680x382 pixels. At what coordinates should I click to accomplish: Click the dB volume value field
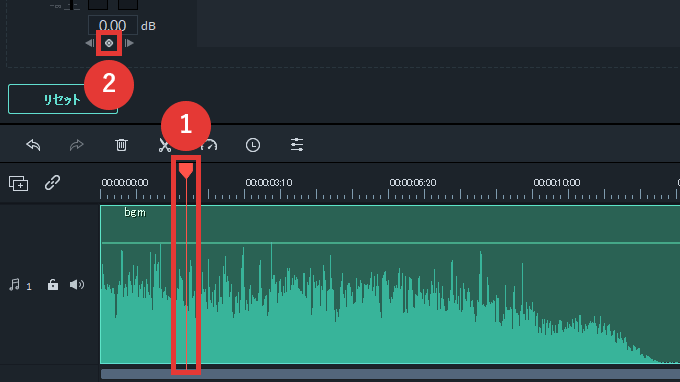(113, 25)
